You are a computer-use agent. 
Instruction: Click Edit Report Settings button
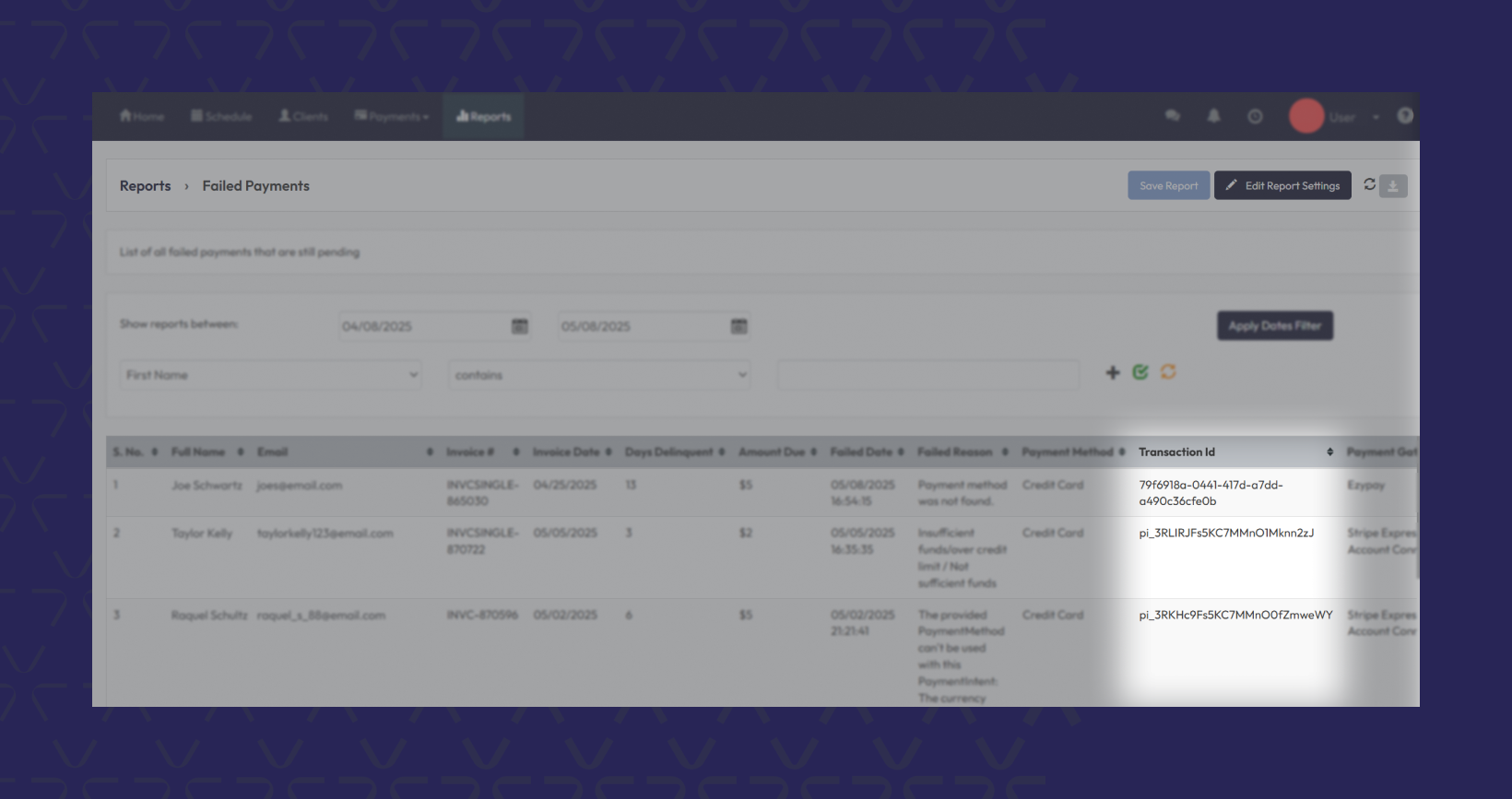(x=1282, y=185)
